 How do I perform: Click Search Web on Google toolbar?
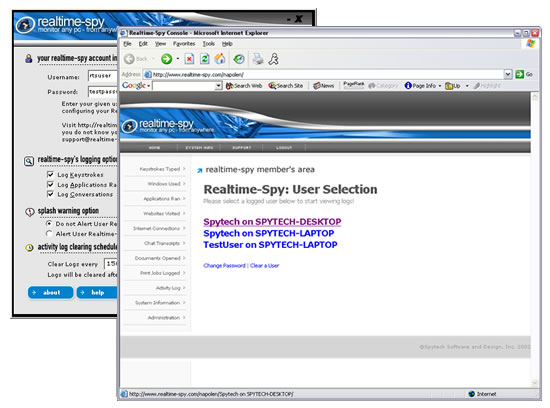[x=244, y=86]
